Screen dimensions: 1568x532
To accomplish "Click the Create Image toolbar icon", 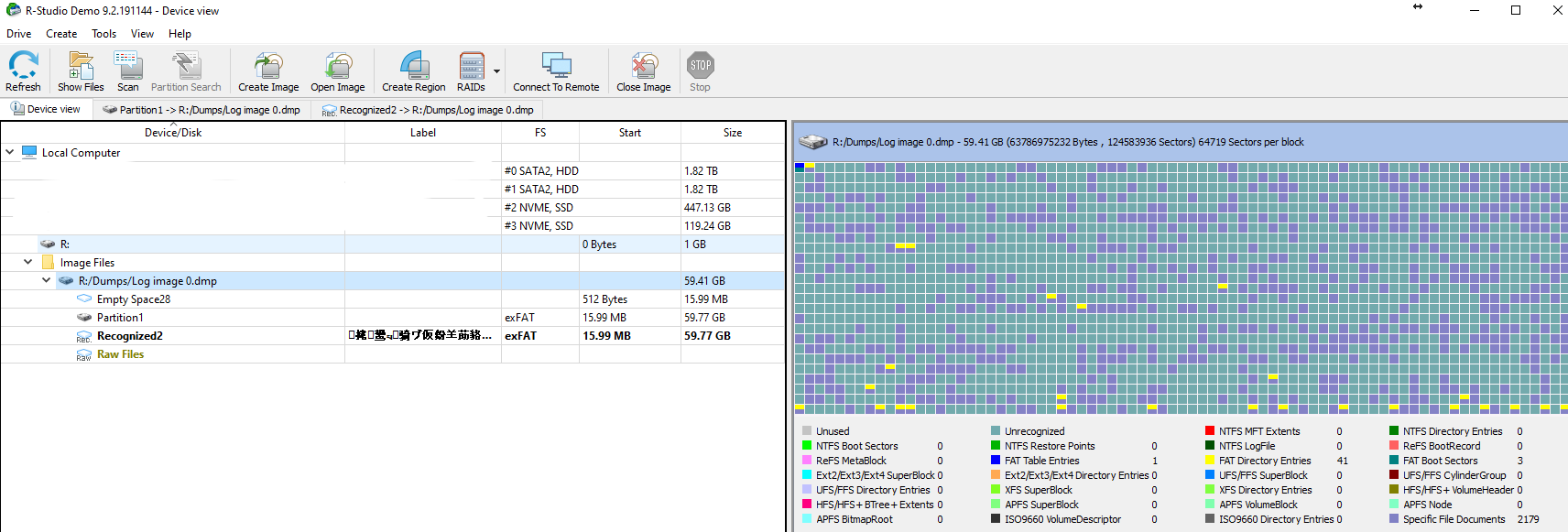I will coord(268,71).
